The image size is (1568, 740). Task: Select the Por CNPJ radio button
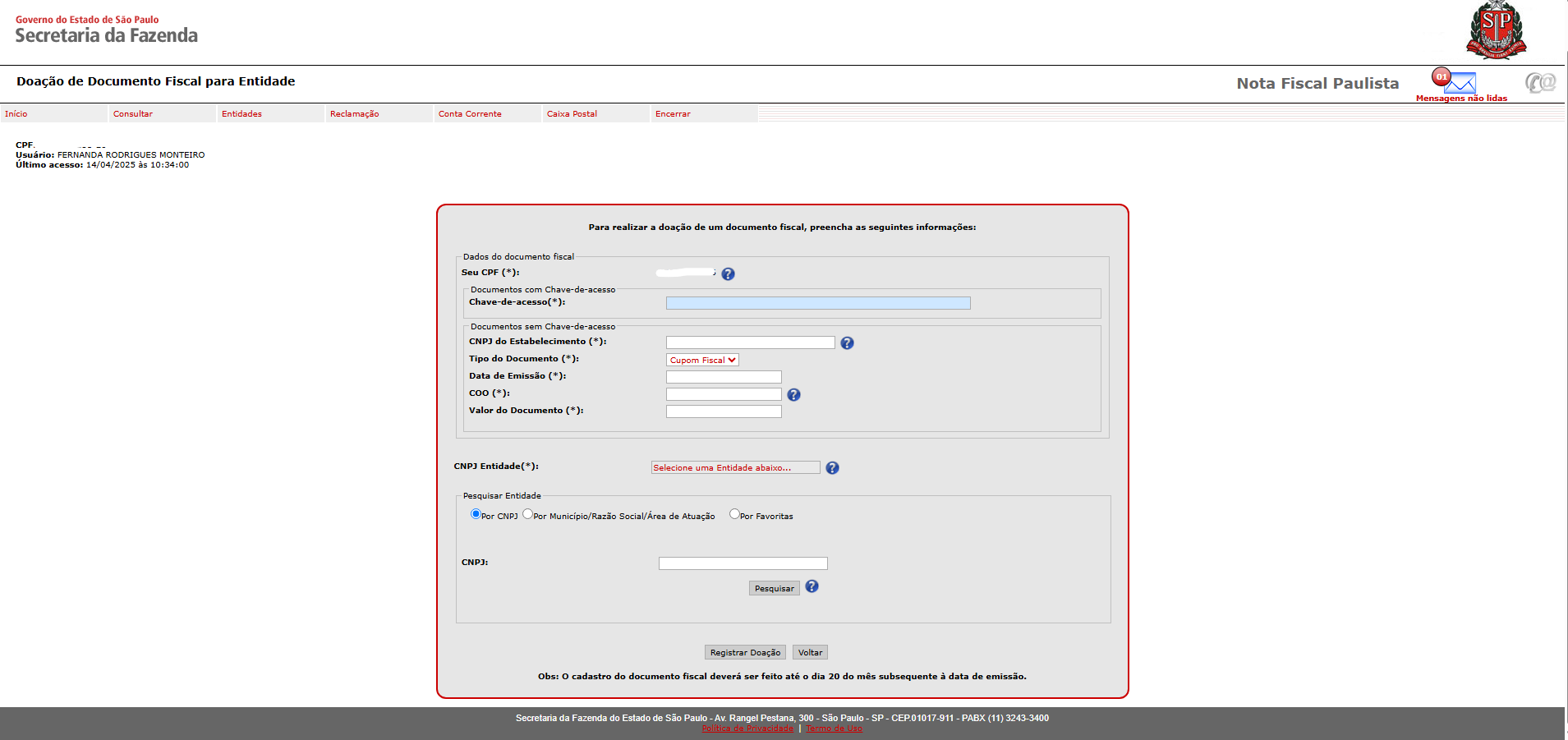[476, 514]
